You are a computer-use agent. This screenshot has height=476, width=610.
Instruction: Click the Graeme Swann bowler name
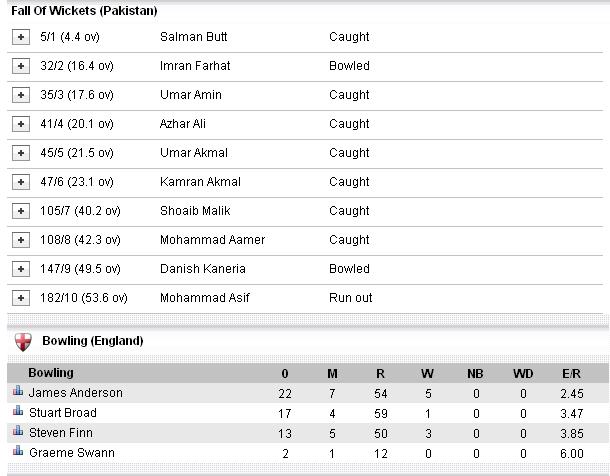pyautogui.click(x=72, y=453)
